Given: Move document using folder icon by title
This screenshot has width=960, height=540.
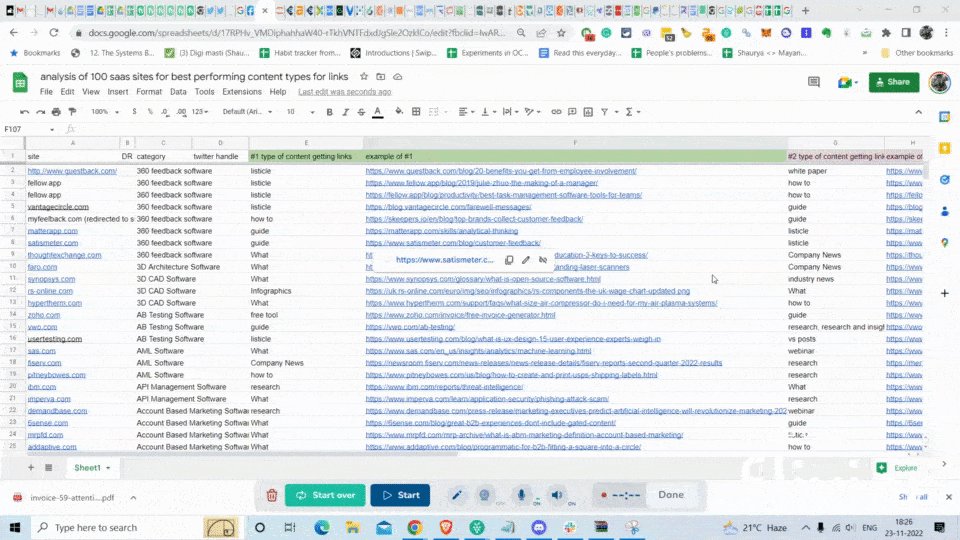Looking at the screenshot, I should 381,77.
